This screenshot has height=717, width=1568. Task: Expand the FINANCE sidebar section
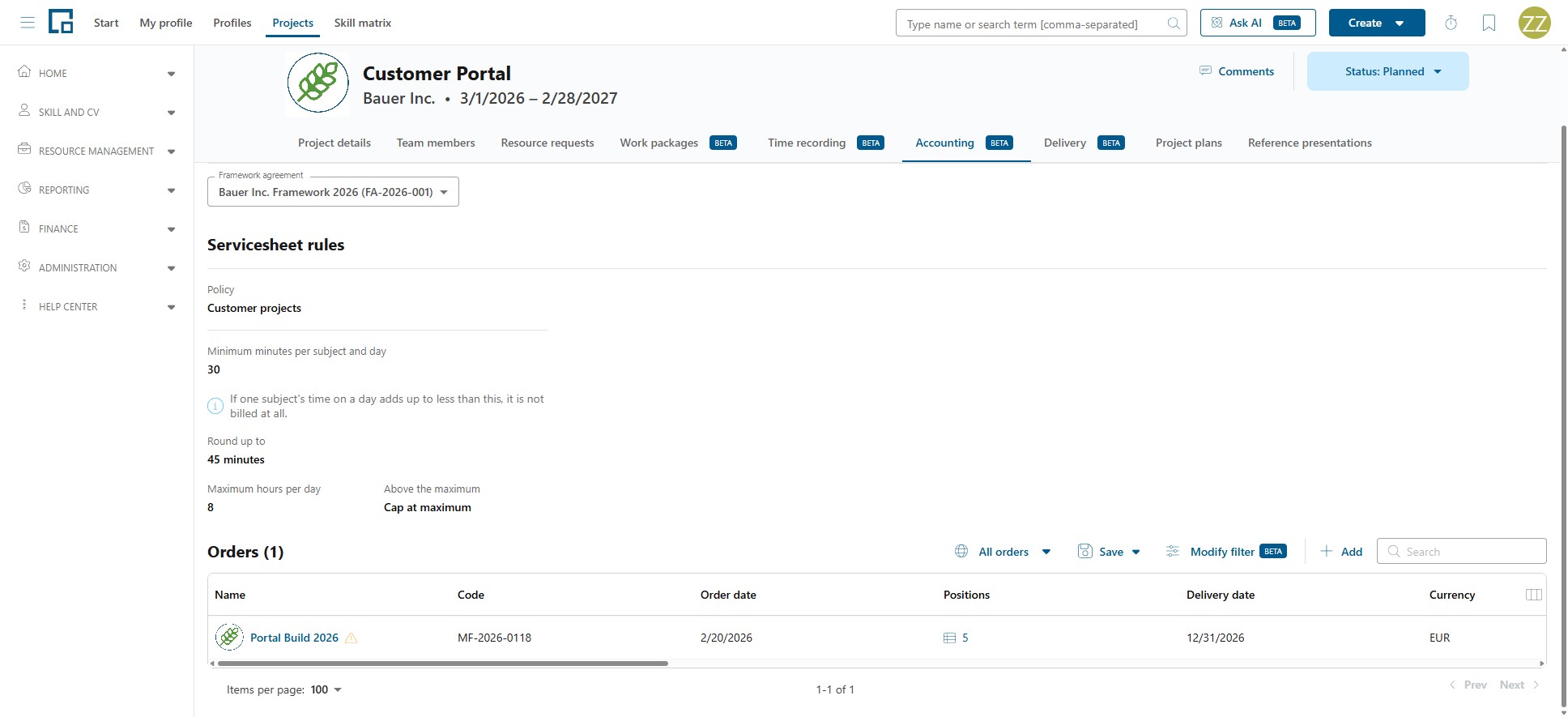pos(96,228)
